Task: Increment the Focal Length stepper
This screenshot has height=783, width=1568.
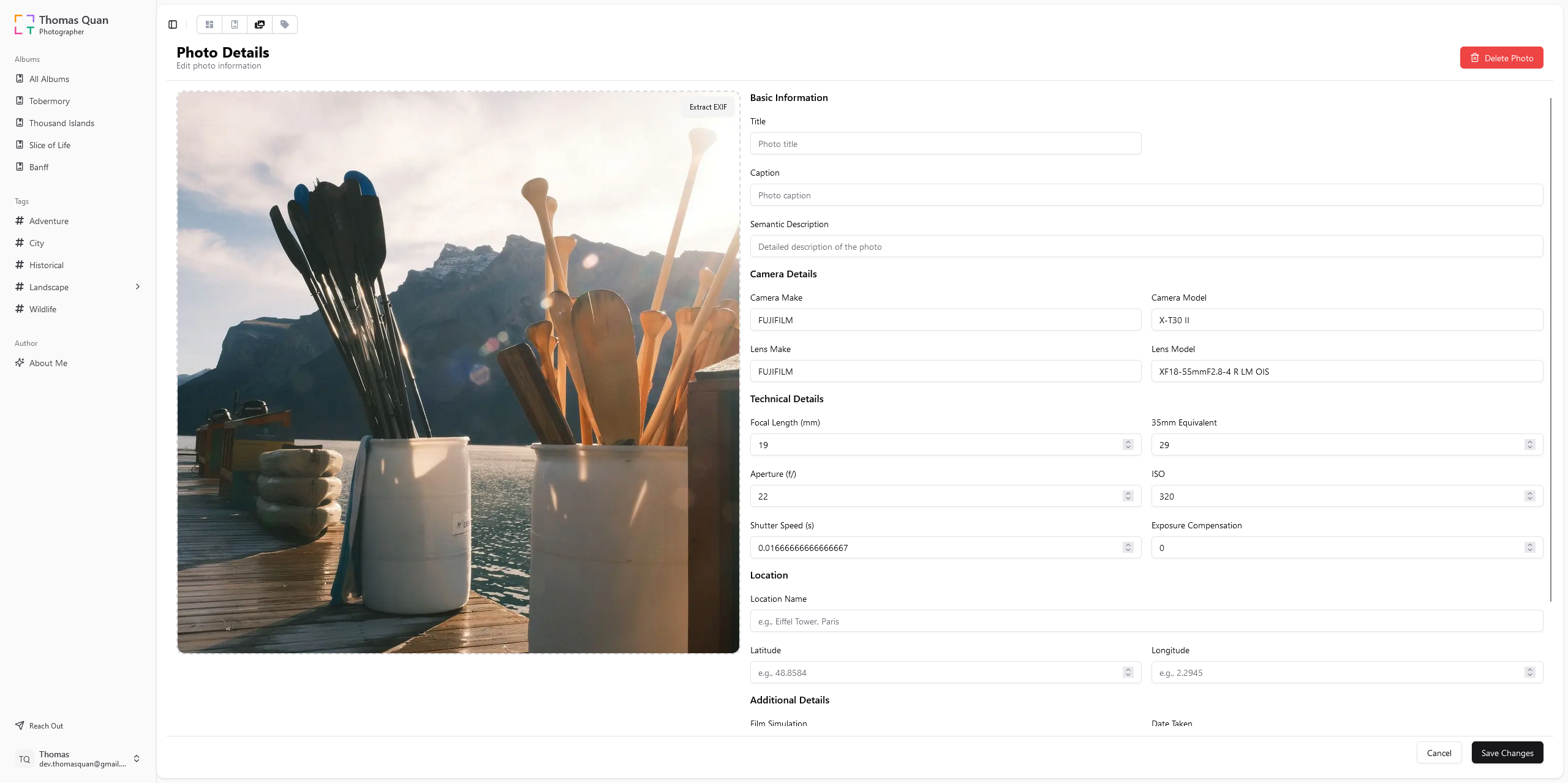Action: pos(1128,442)
